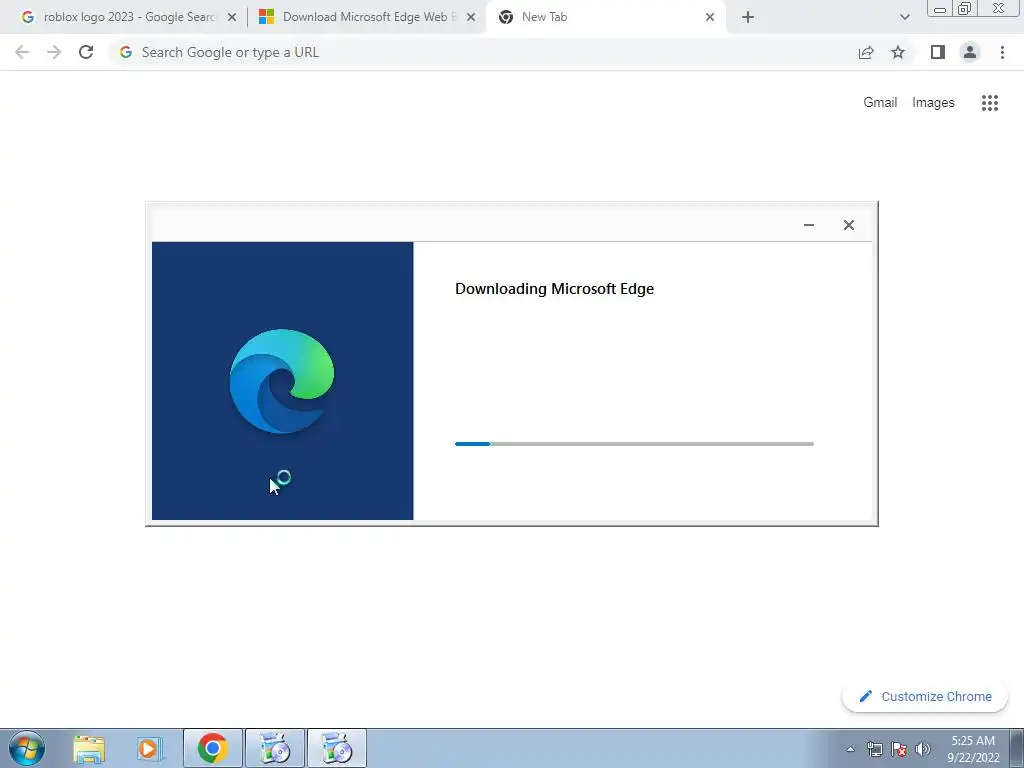
Task: Open the Windows Start menu
Action: (27, 748)
